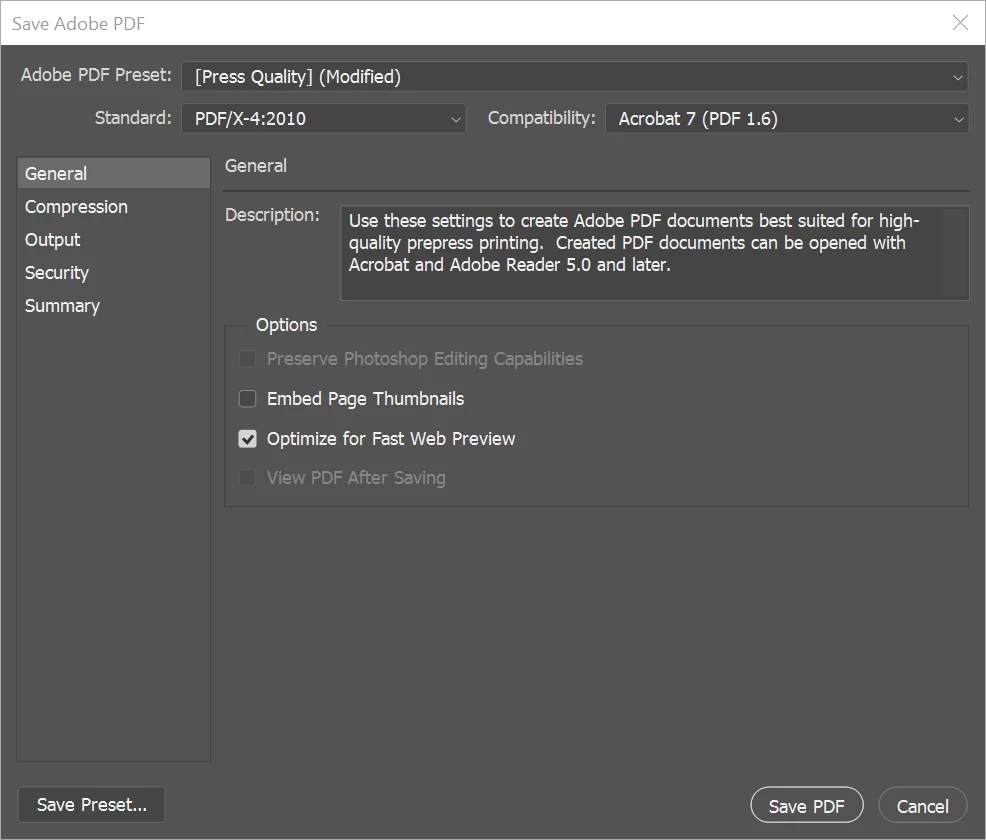
Task: Click the Adobe PDF Preset dropdown arrow
Action: (x=957, y=76)
